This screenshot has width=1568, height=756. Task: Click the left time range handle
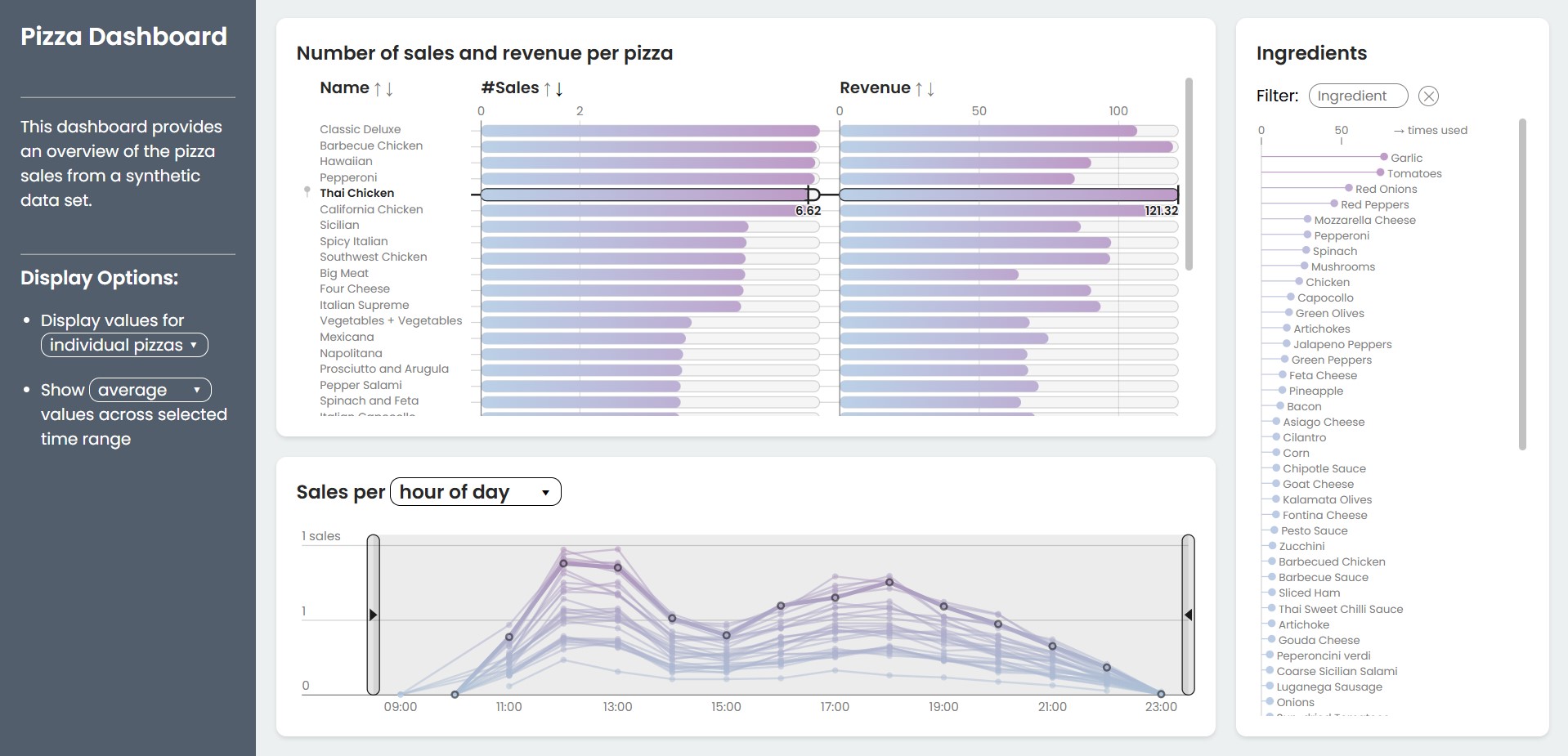pos(373,615)
